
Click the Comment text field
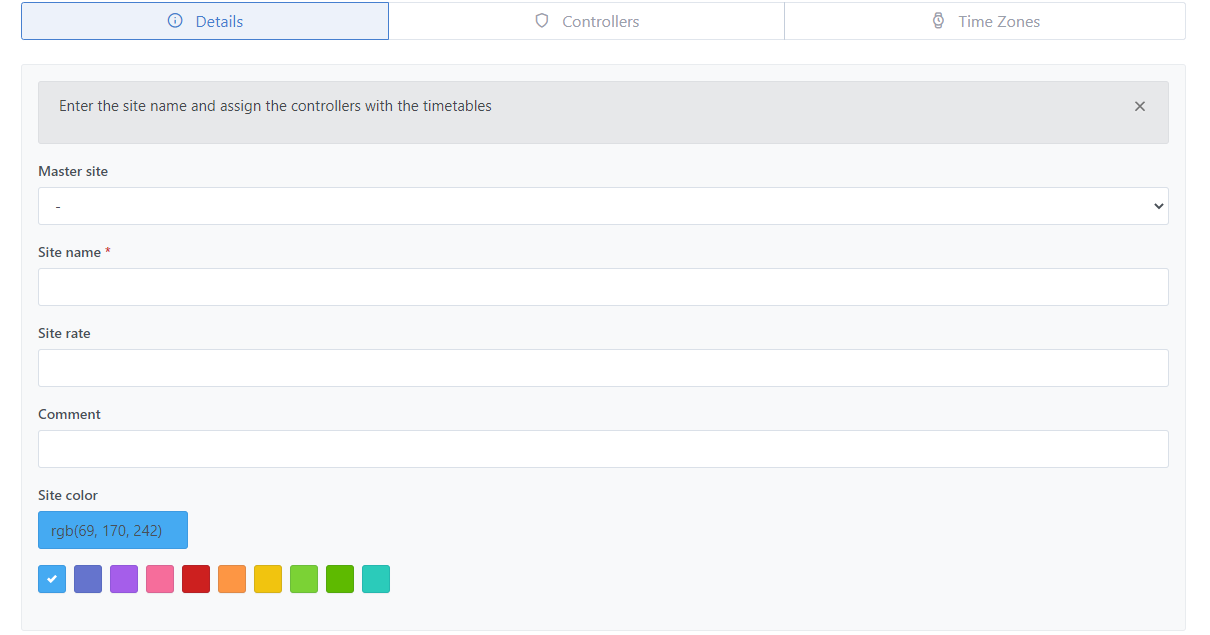tap(603, 449)
